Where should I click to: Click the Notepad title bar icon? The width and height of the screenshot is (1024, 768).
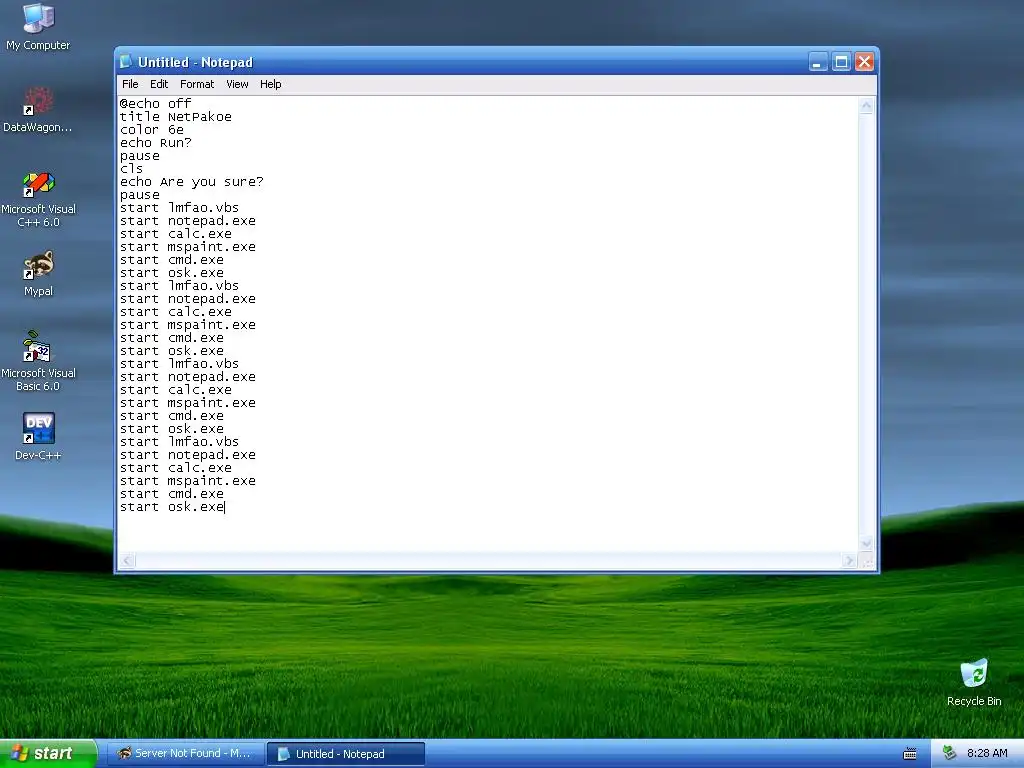126,61
